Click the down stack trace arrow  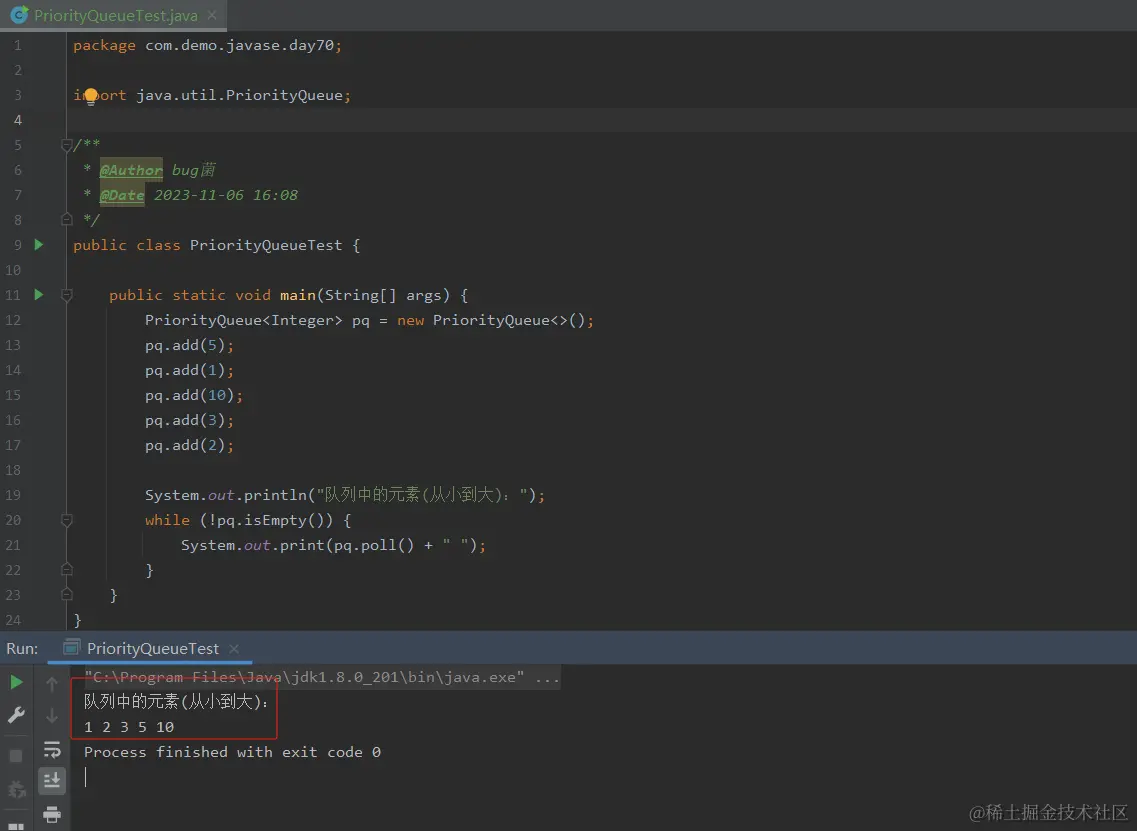pyautogui.click(x=51, y=716)
